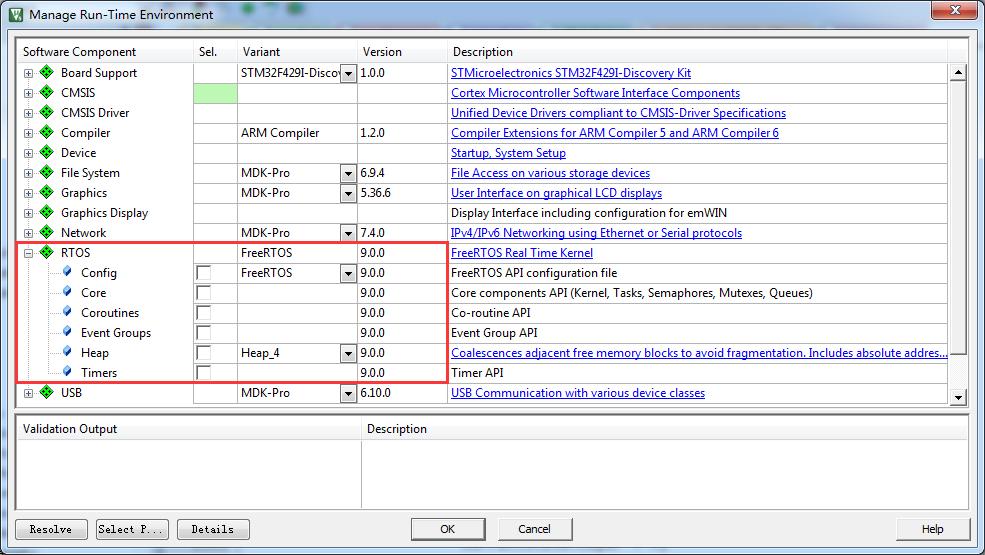Expand the Compiler tree node
This screenshot has height=555, width=985.
[x=28, y=133]
